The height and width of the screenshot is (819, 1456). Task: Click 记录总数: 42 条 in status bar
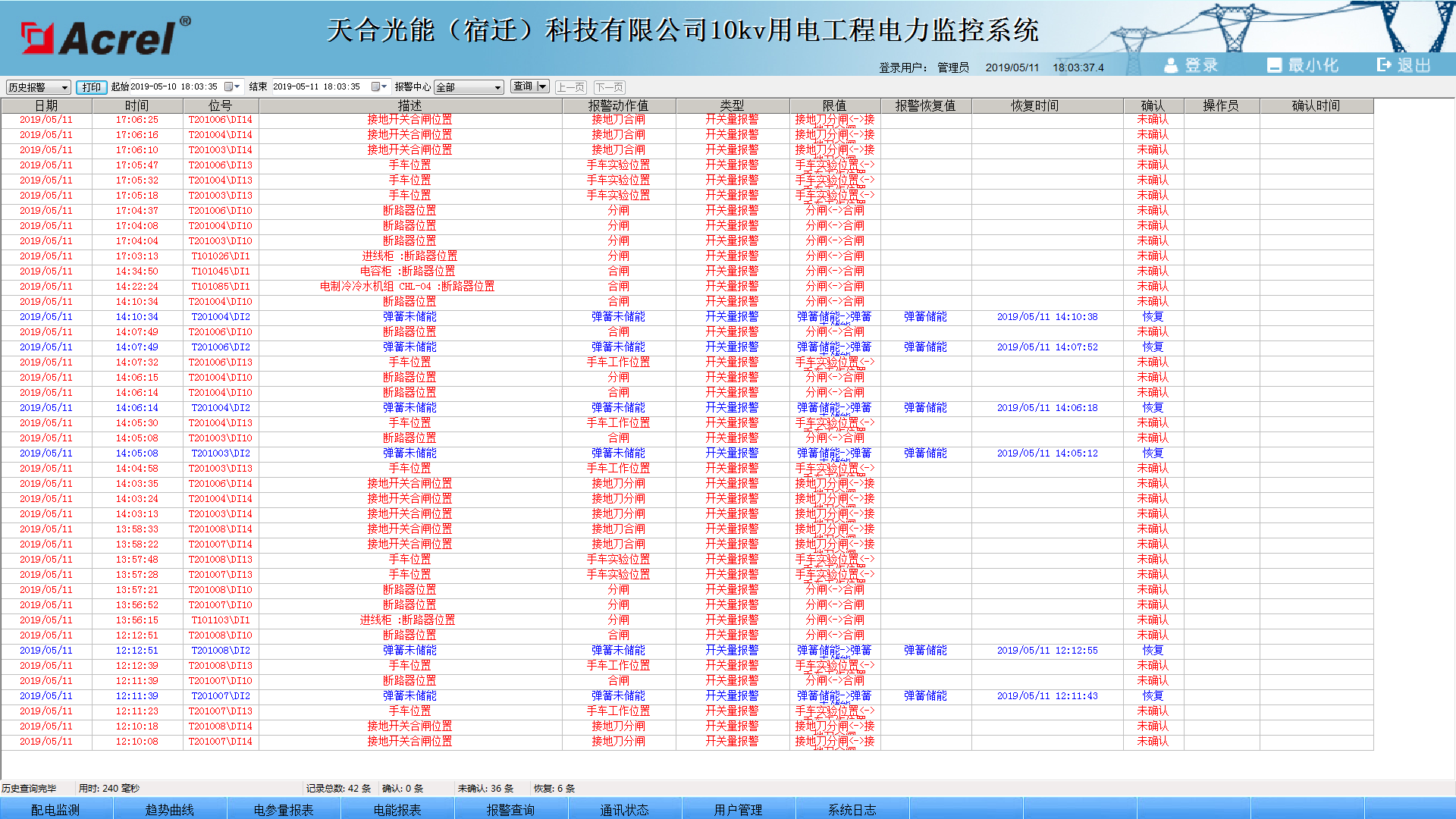(339, 789)
